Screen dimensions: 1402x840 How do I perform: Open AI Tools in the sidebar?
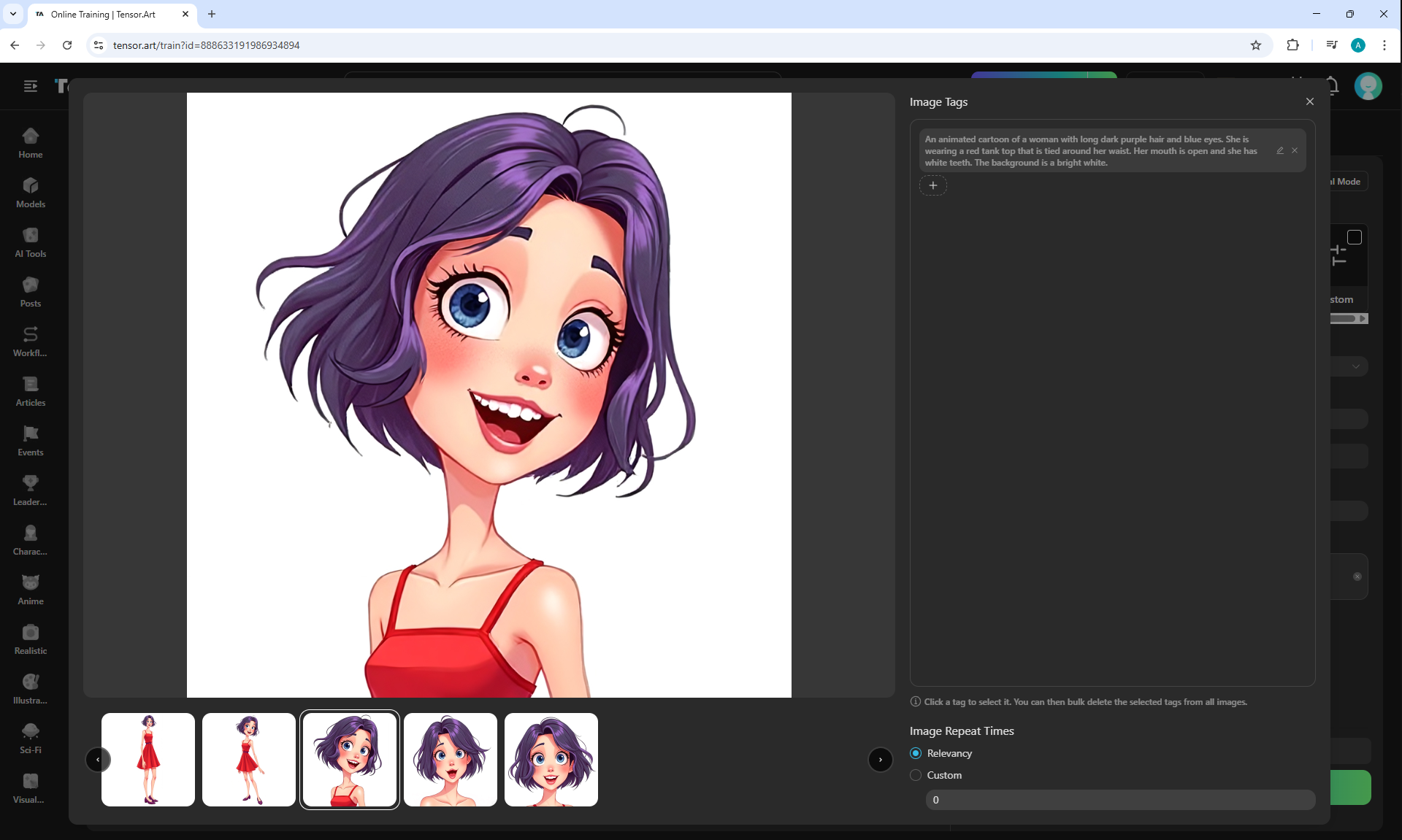pos(31,242)
